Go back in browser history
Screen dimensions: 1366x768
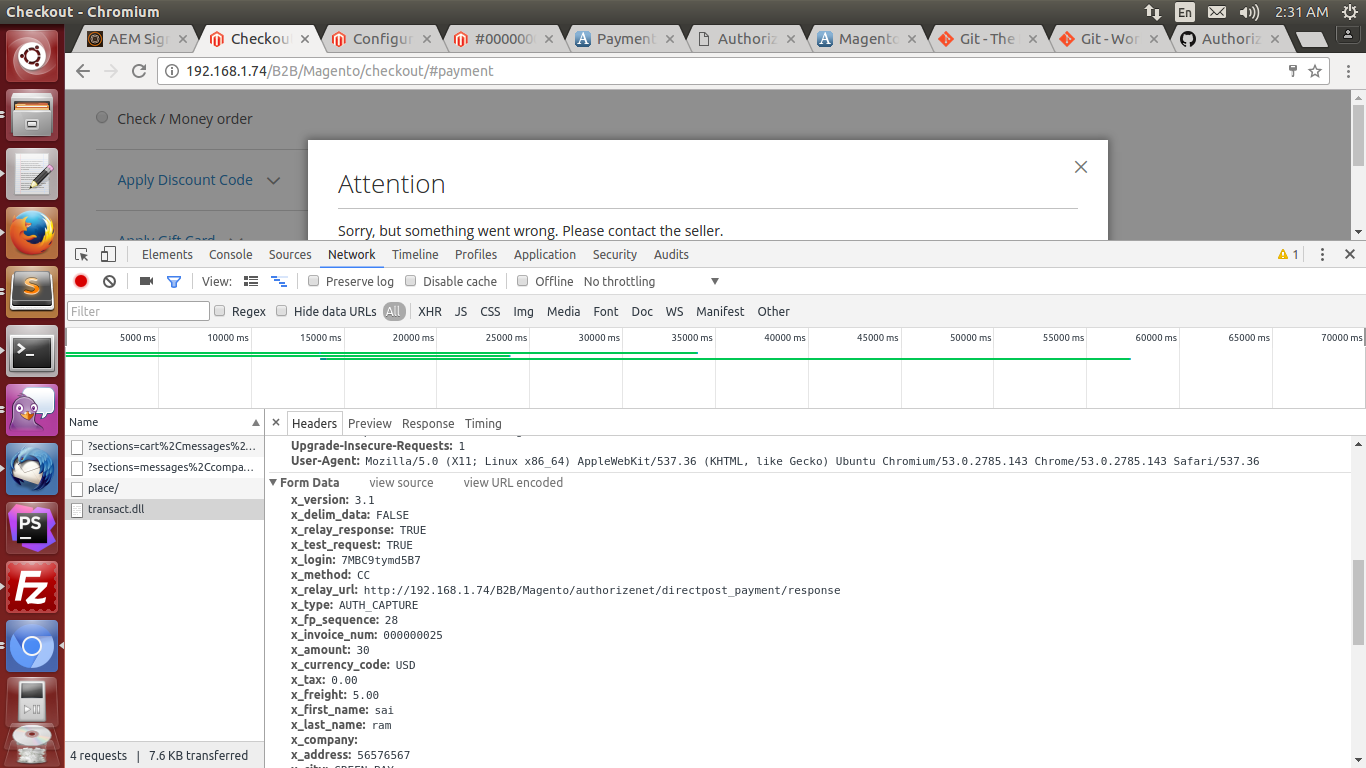(x=83, y=71)
